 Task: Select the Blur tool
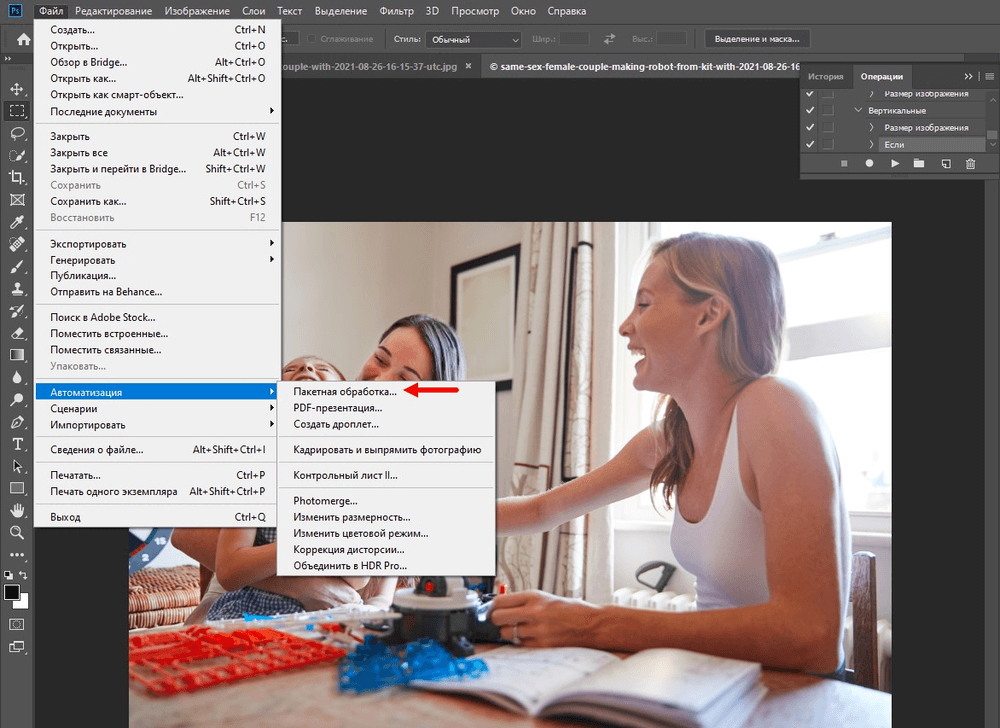click(x=17, y=377)
